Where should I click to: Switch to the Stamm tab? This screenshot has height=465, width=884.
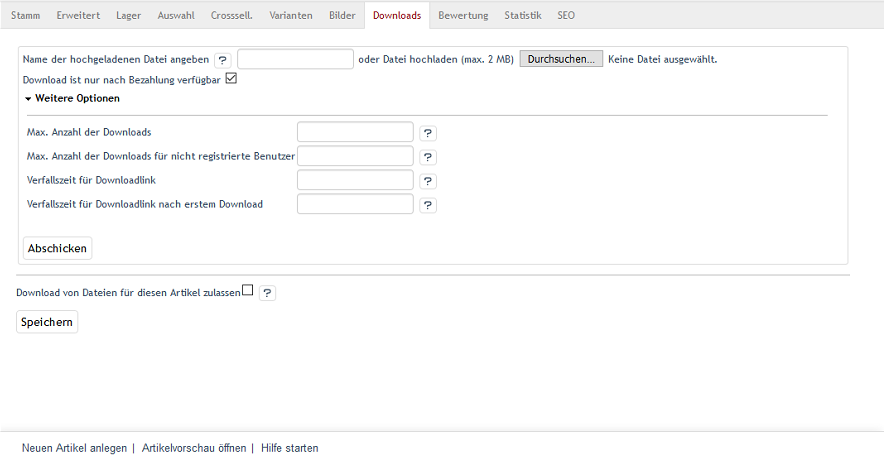point(26,16)
